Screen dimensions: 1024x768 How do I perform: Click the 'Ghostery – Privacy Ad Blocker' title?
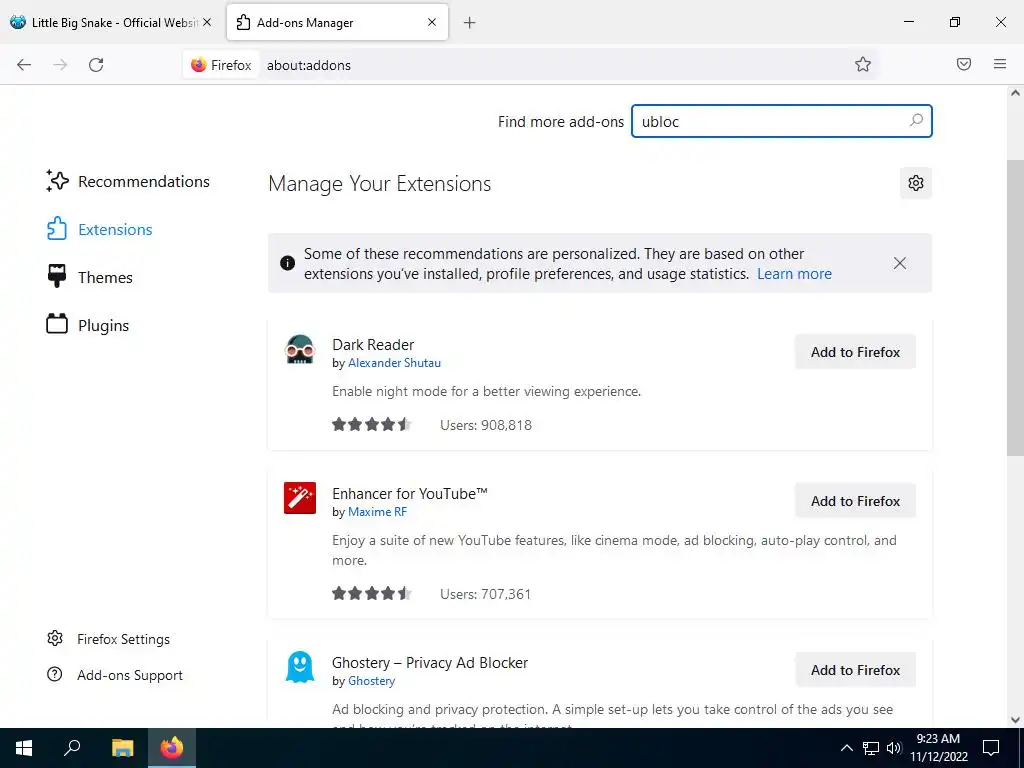pyautogui.click(x=430, y=663)
